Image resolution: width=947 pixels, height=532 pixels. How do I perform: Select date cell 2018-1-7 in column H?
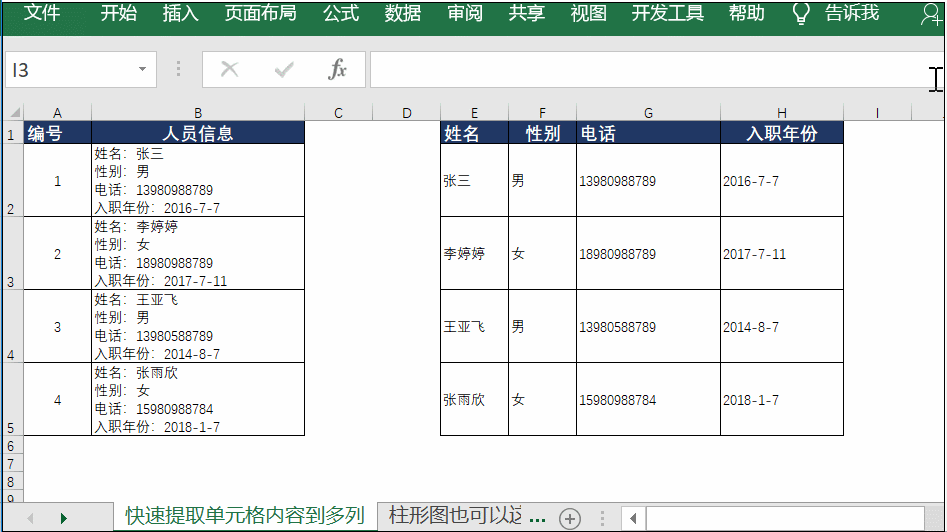pos(782,400)
